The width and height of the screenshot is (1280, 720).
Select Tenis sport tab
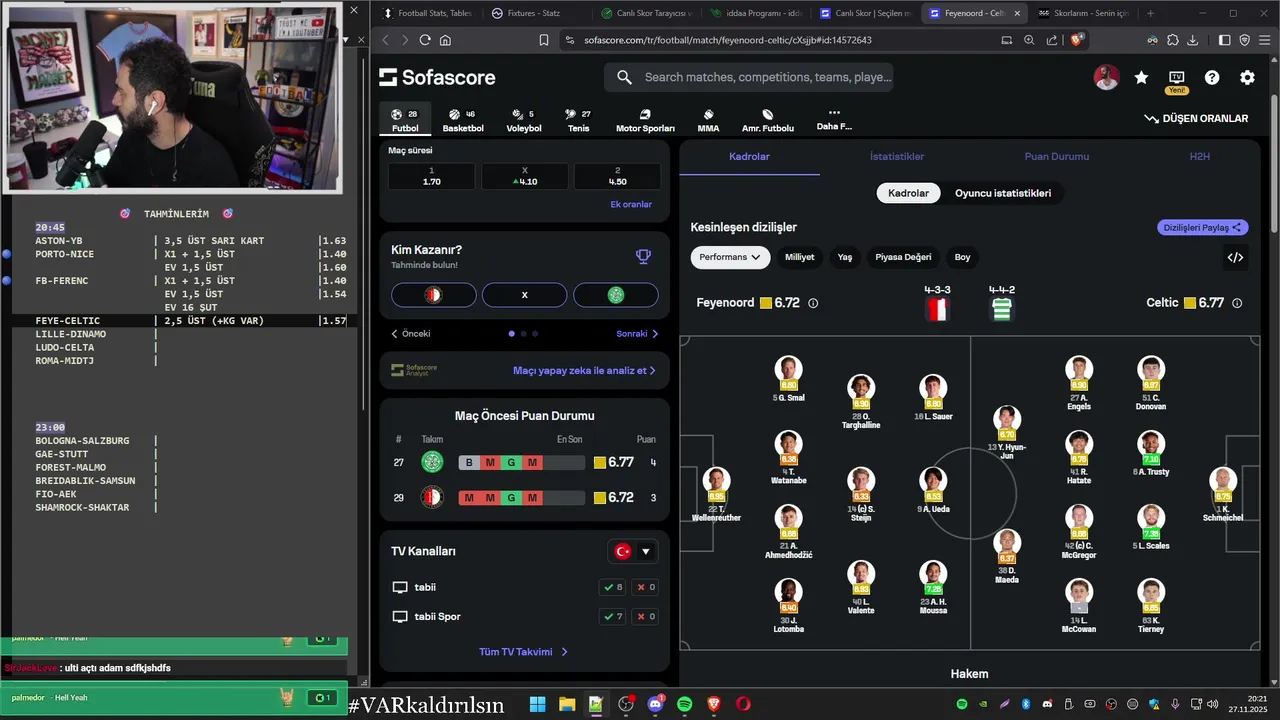click(x=578, y=121)
